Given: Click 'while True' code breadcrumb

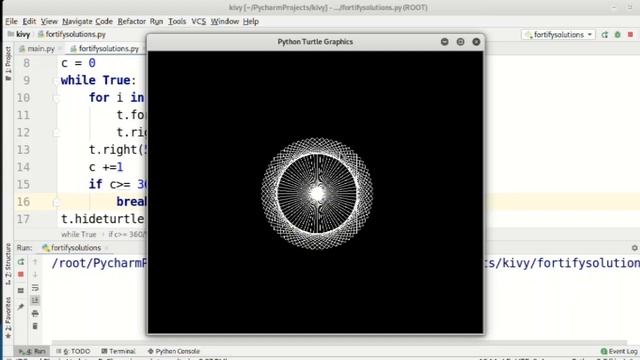Looking at the screenshot, I should (79, 234).
